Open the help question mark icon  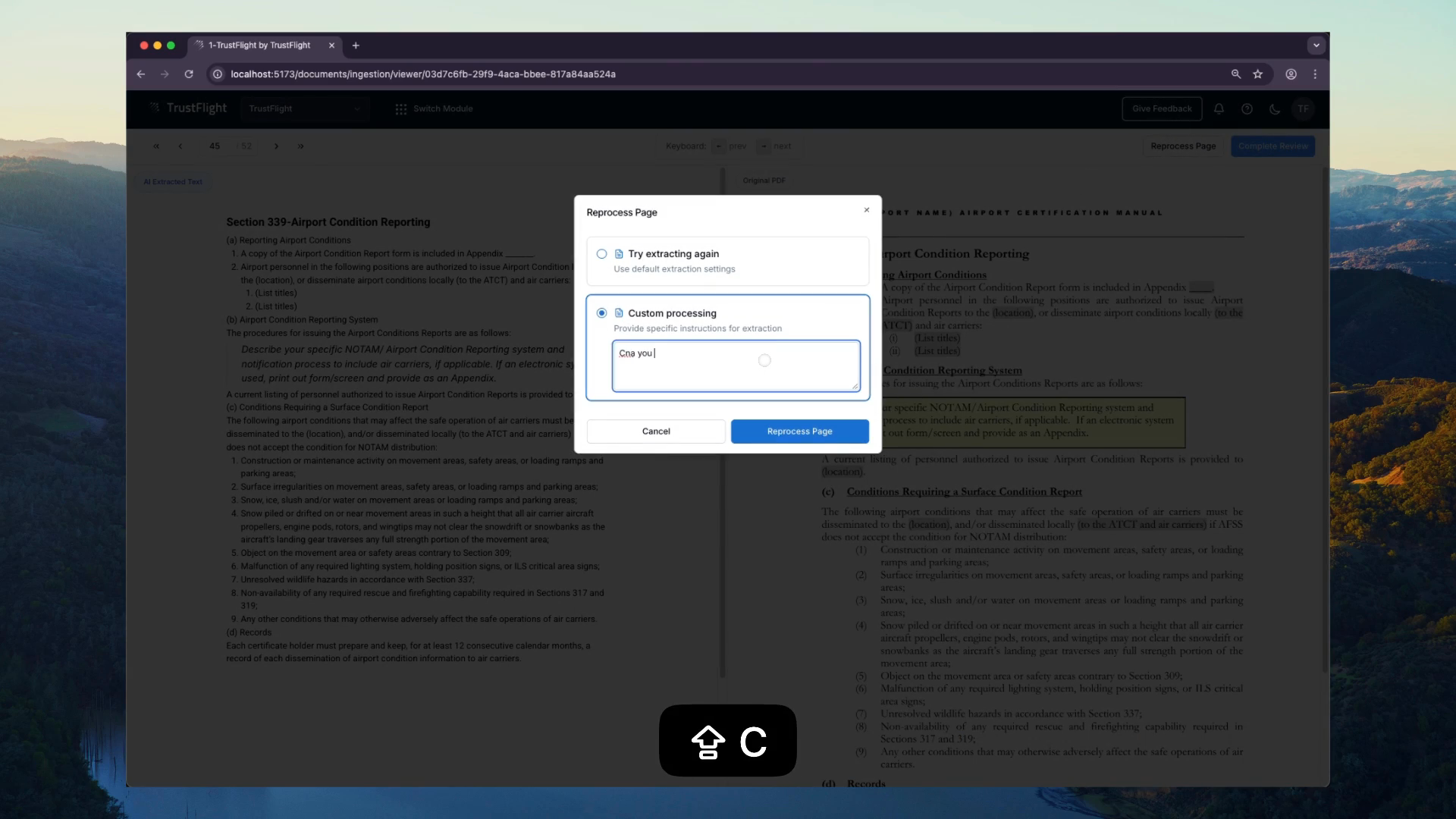pyautogui.click(x=1247, y=108)
